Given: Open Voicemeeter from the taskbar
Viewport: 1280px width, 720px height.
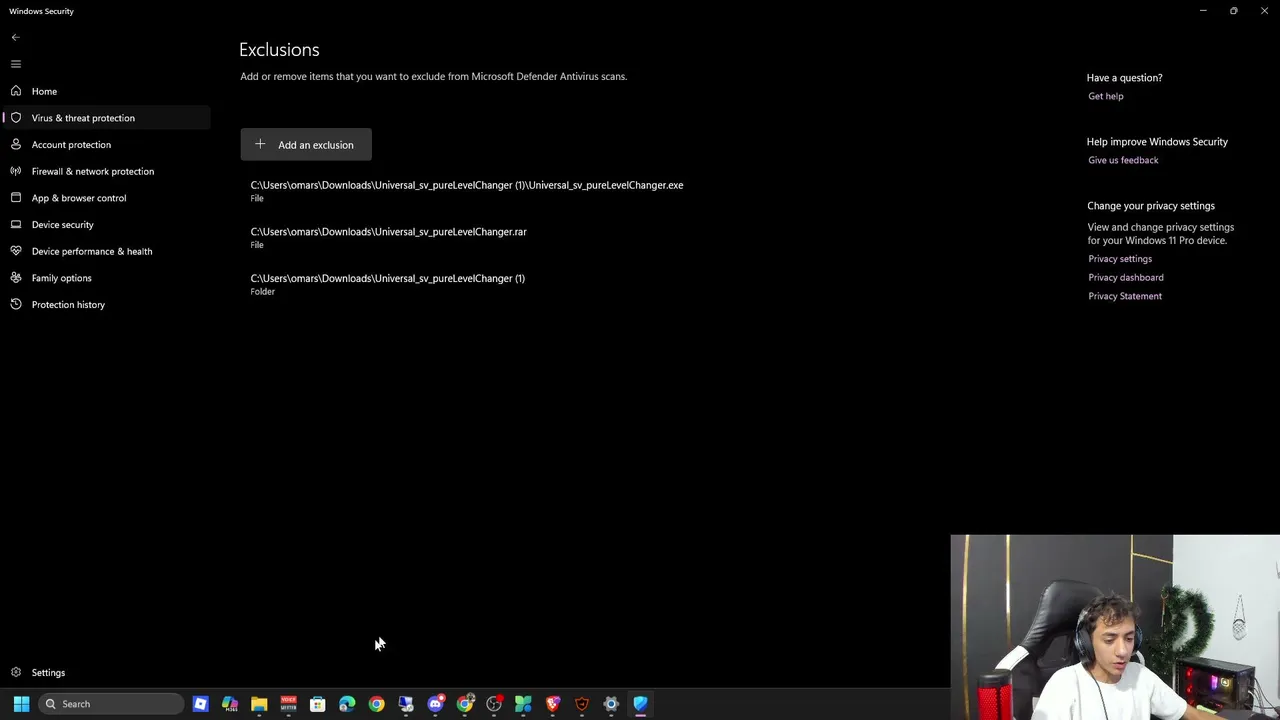Looking at the screenshot, I should (288, 704).
